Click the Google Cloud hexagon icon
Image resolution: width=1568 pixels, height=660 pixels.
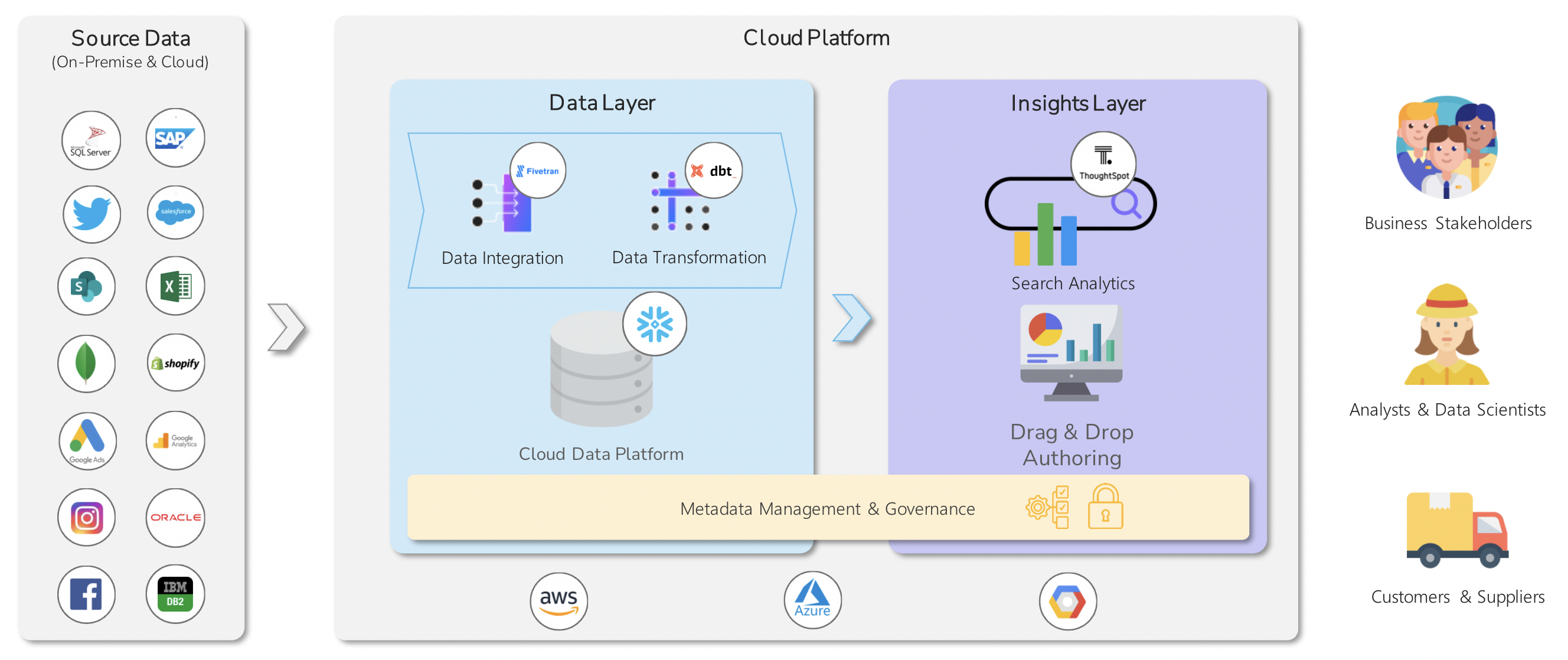(1067, 602)
